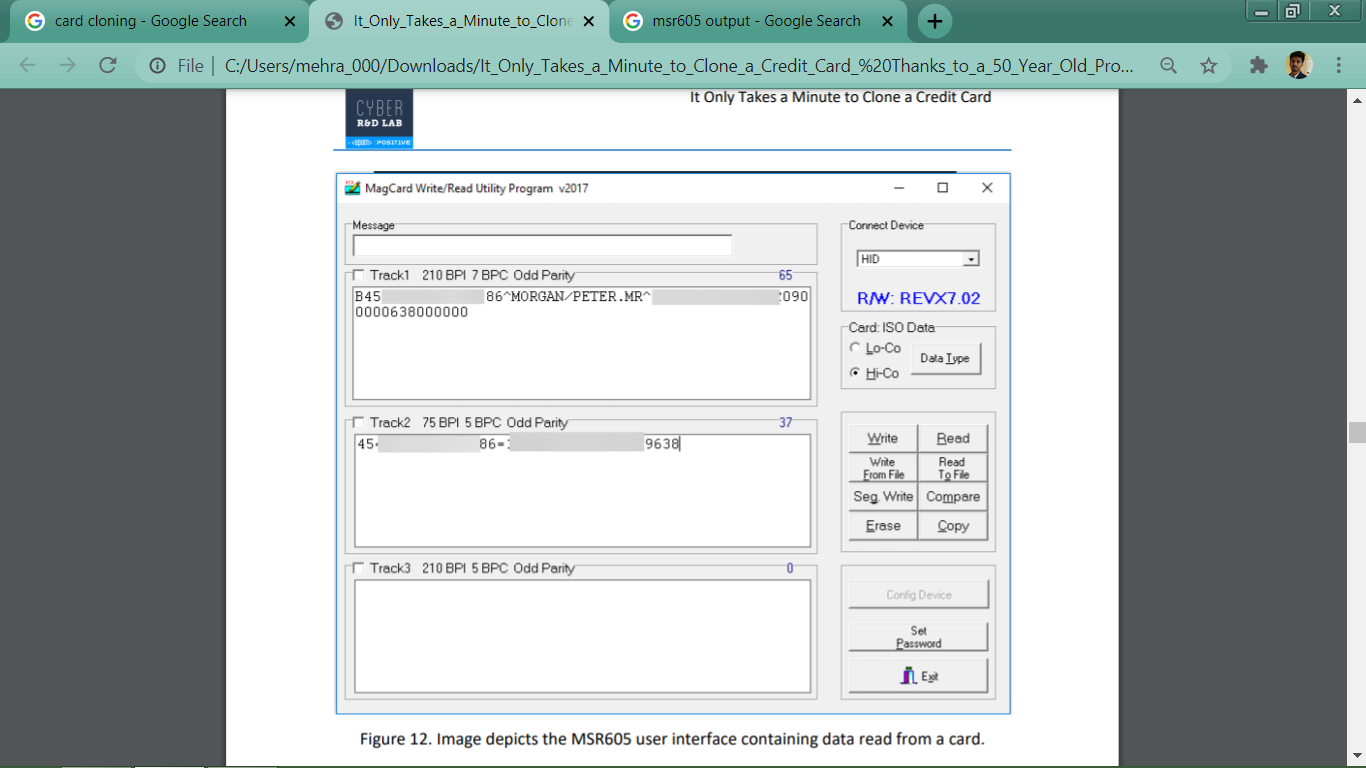The width and height of the screenshot is (1366, 768).
Task: Close the msr605 output search tab
Action: (x=886, y=21)
